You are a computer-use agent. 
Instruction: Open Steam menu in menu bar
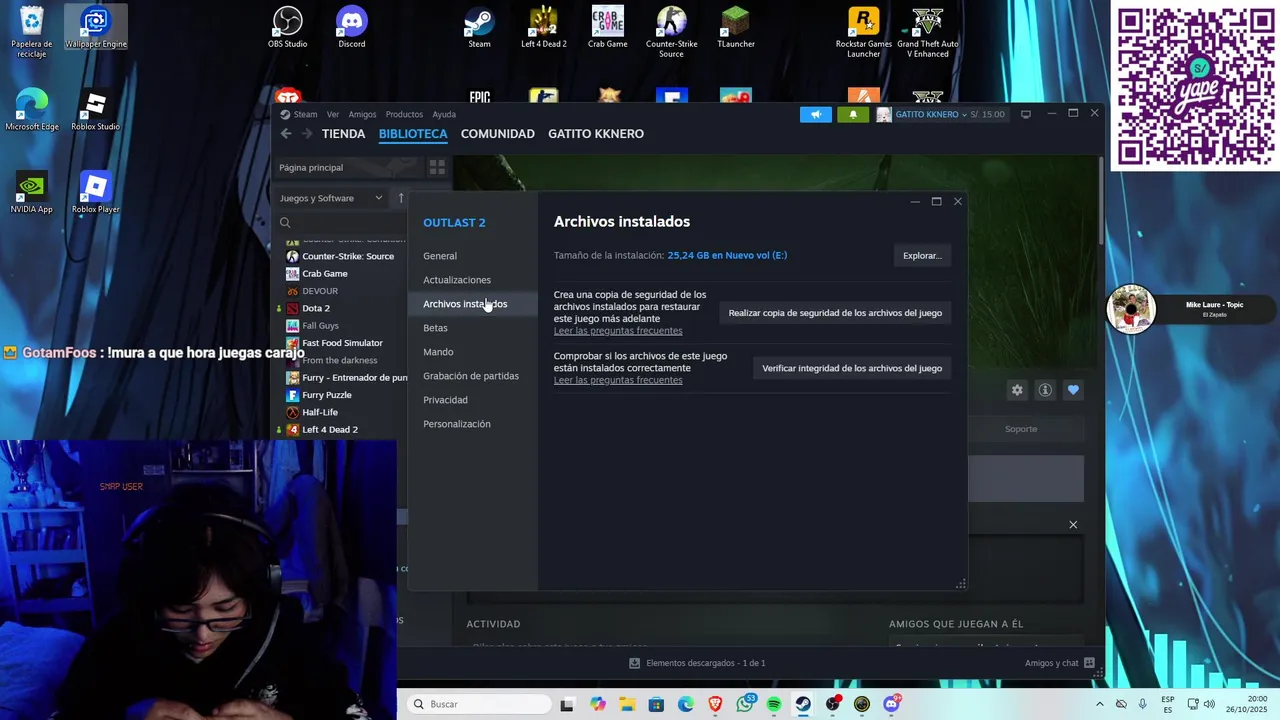(x=305, y=114)
